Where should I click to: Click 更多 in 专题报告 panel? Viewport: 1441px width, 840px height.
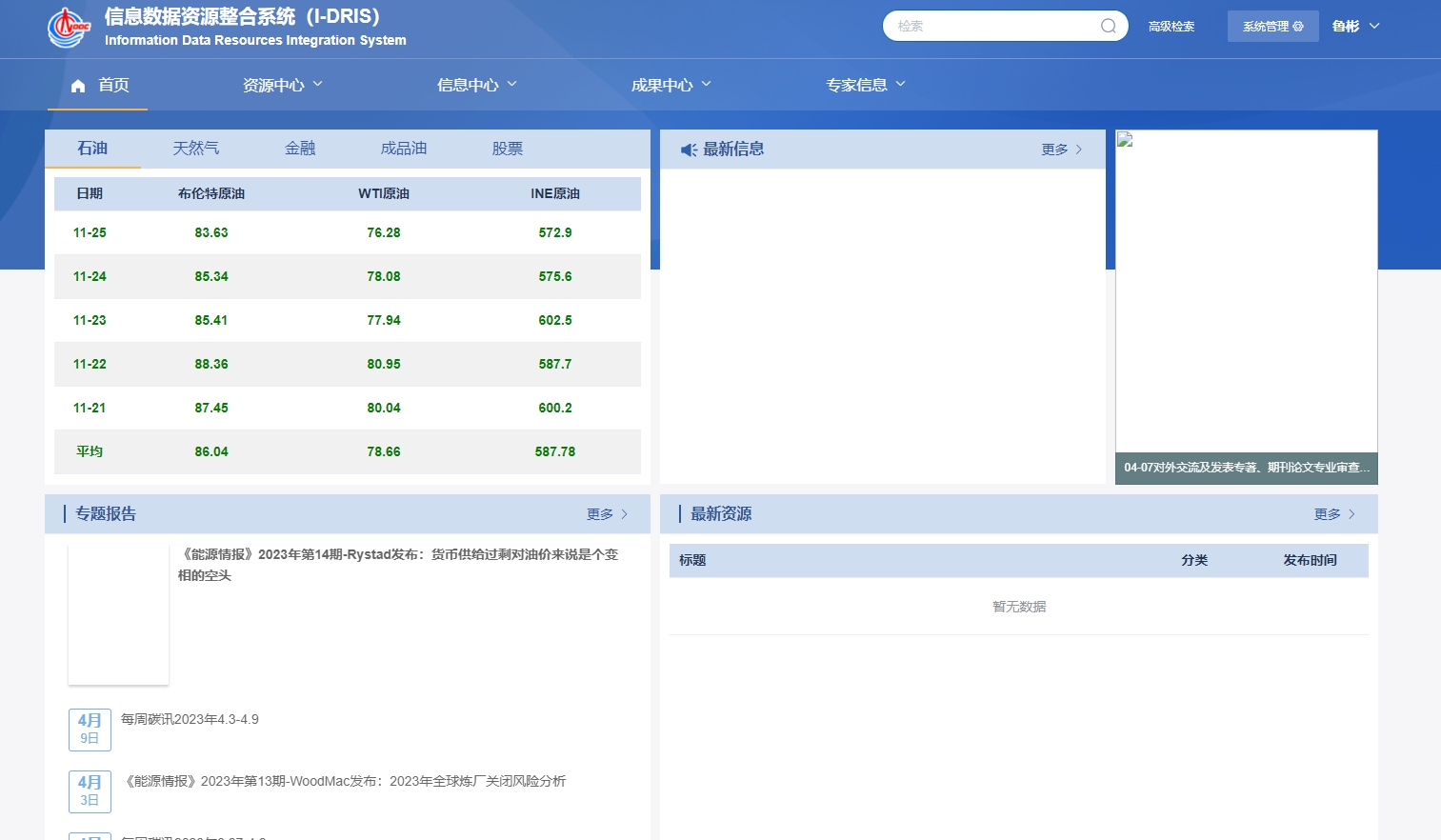tap(608, 514)
